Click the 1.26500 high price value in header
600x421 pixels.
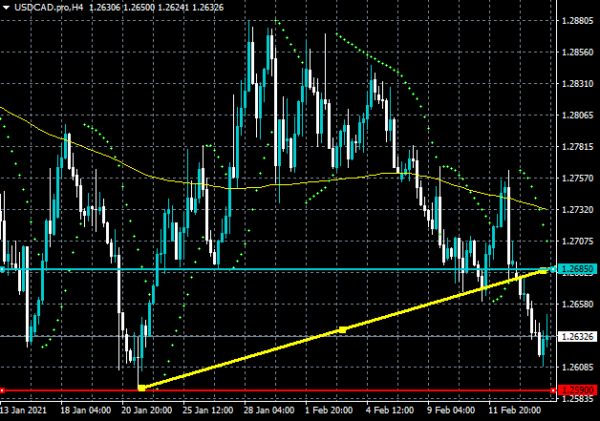coord(139,7)
